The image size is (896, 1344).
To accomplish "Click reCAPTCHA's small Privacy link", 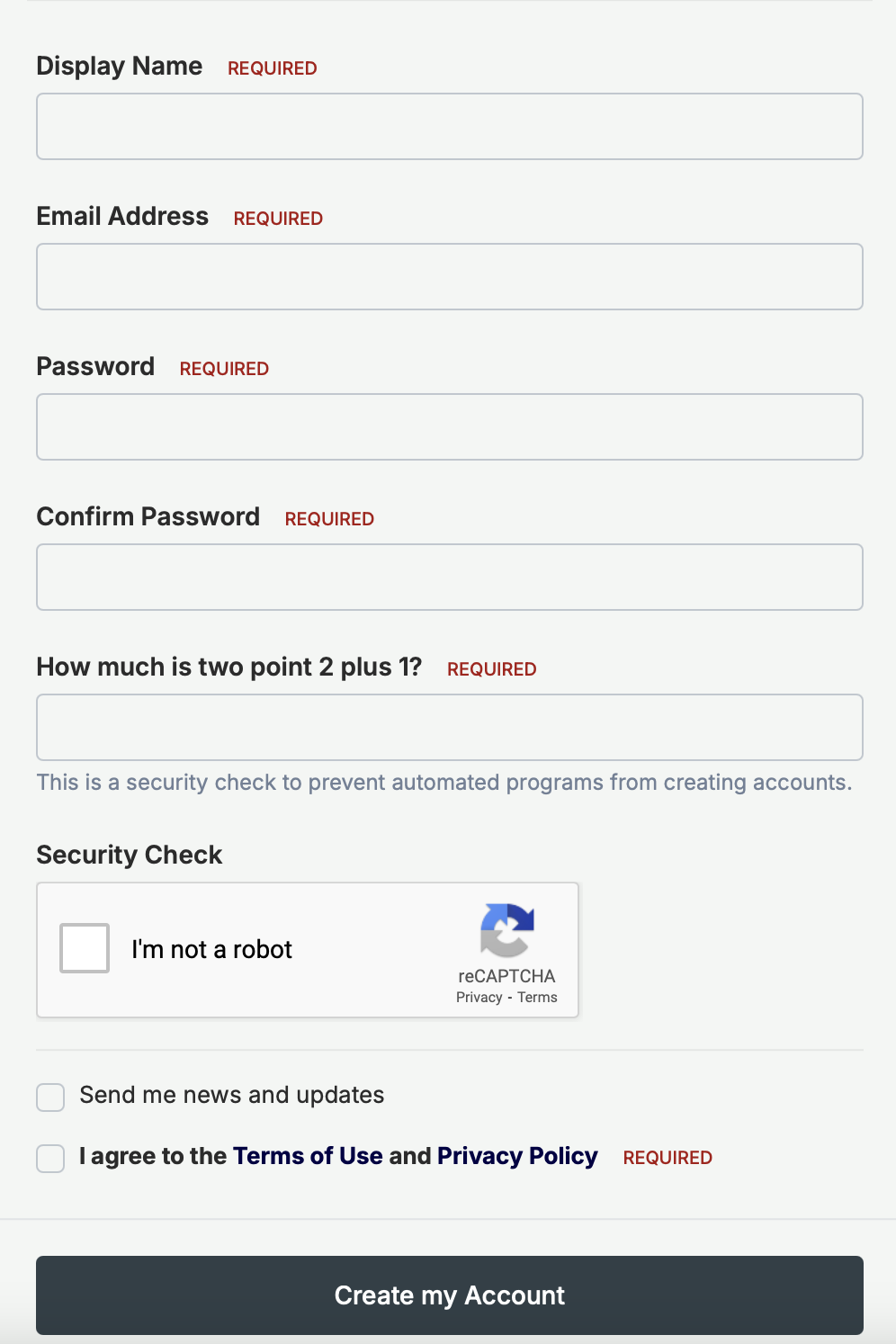I will point(479,998).
